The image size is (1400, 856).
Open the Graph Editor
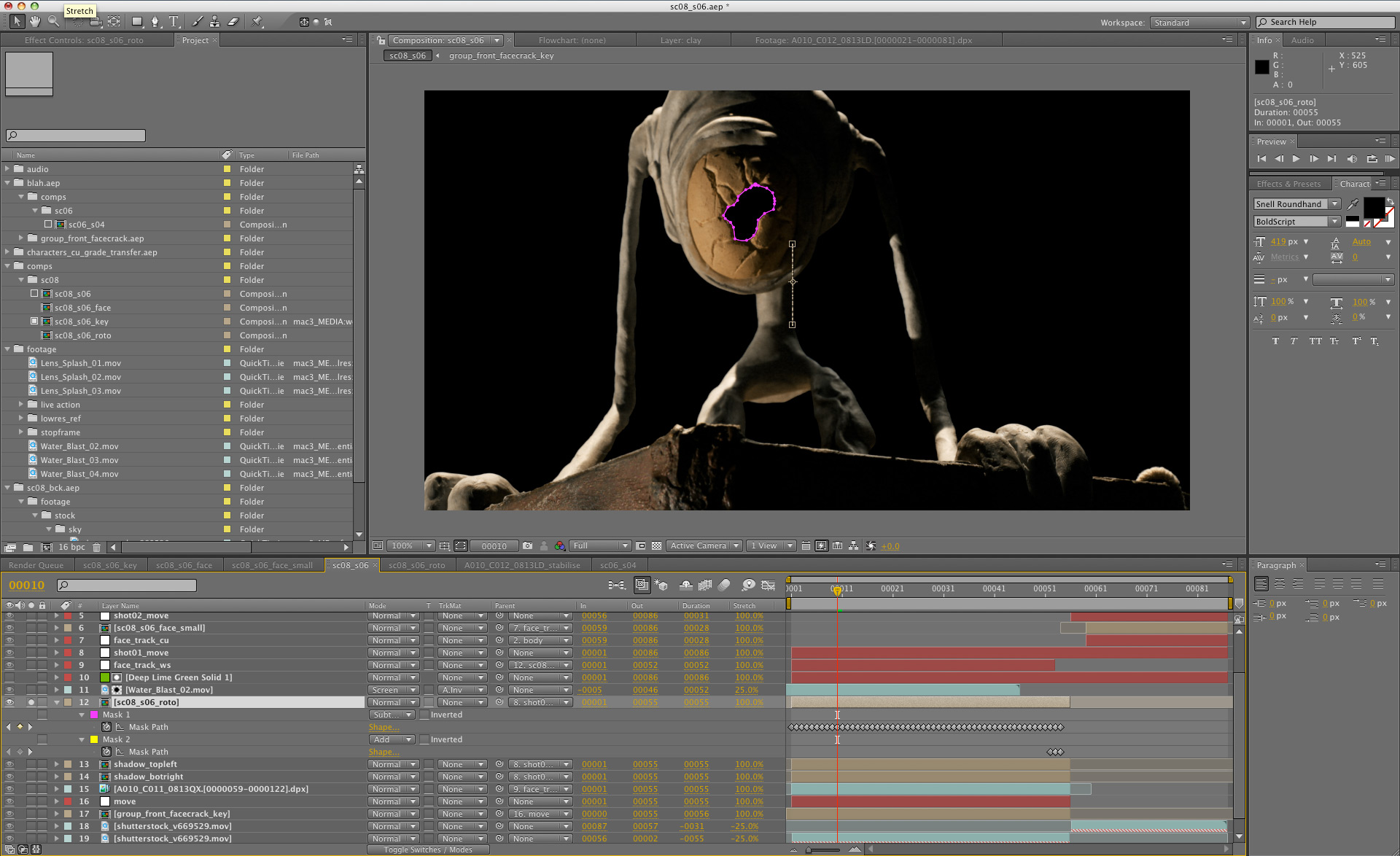(768, 585)
